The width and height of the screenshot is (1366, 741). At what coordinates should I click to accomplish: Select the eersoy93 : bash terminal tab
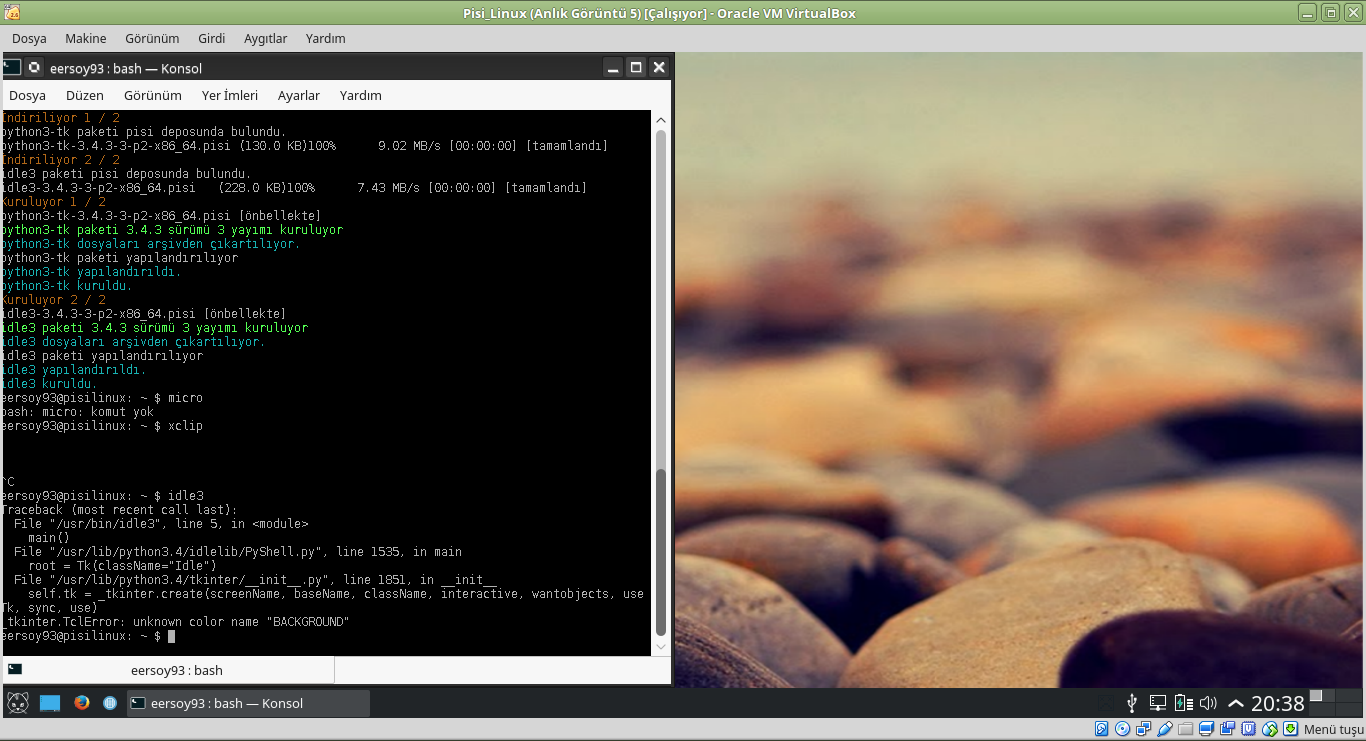pos(167,670)
